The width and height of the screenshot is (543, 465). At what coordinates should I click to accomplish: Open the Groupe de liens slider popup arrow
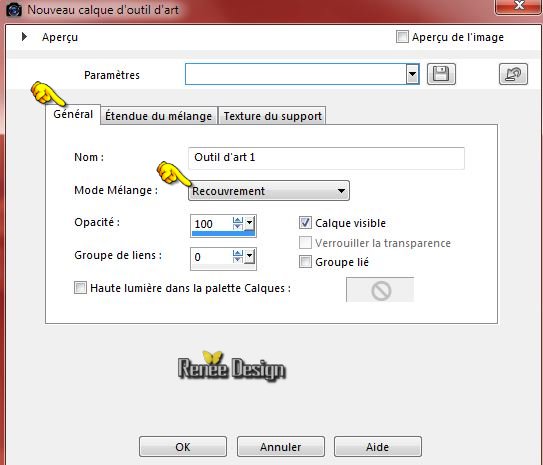[249, 257]
